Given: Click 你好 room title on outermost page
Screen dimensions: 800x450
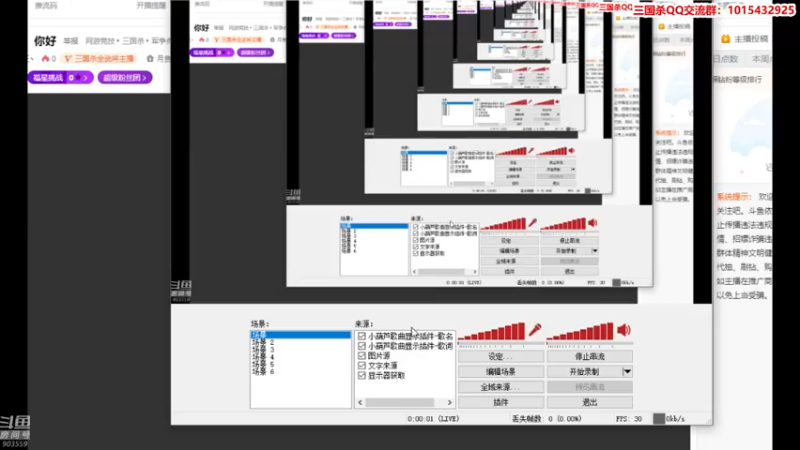Looking at the screenshot, I should pyautogui.click(x=45, y=41).
